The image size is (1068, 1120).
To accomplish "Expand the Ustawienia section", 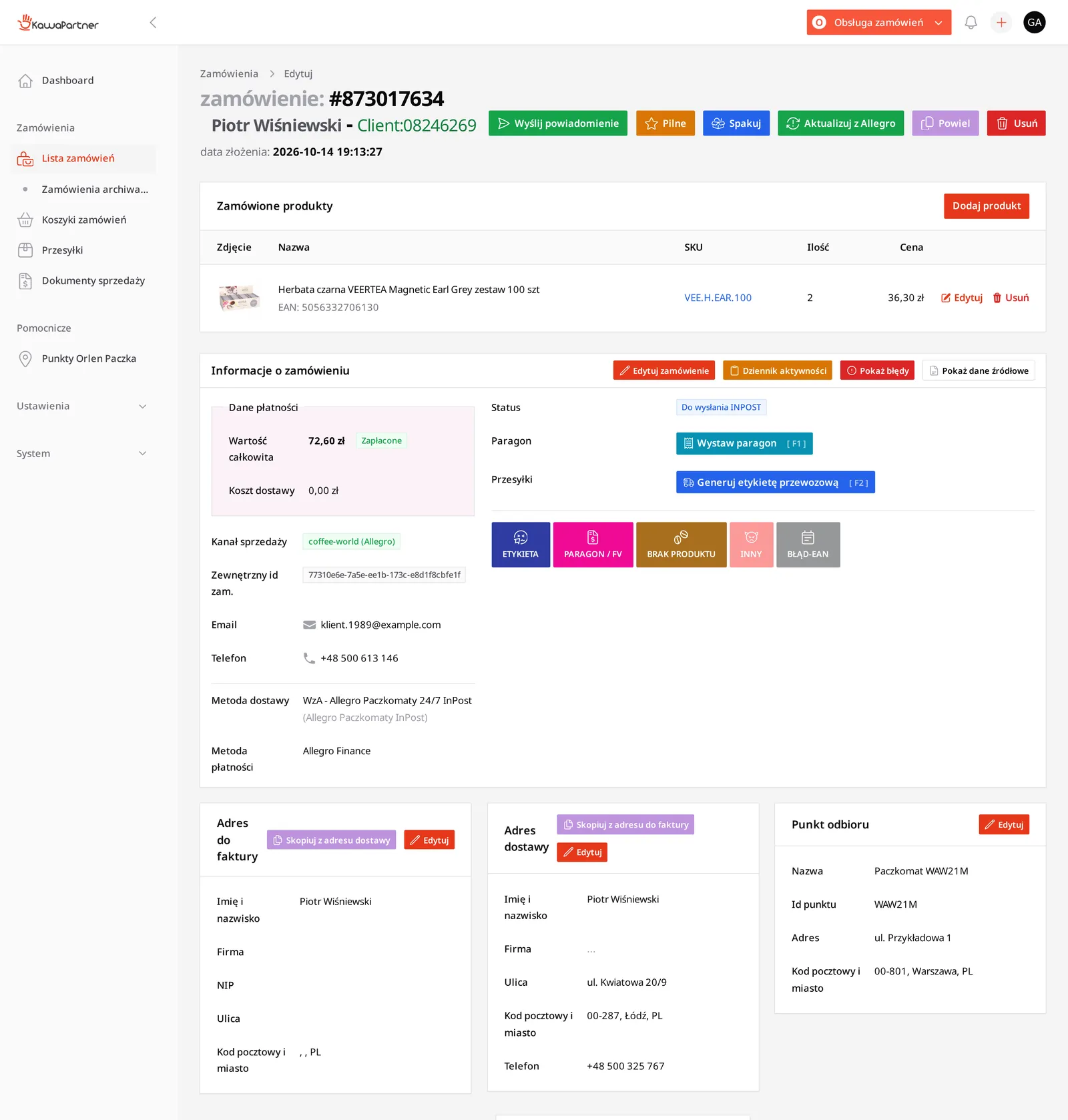I will point(81,406).
